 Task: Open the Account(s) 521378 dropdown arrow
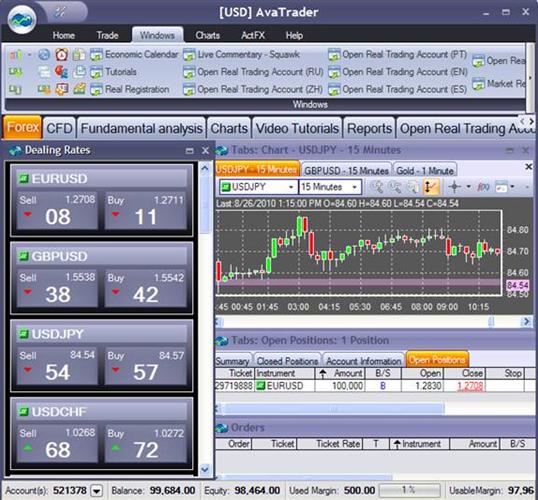click(x=96, y=491)
